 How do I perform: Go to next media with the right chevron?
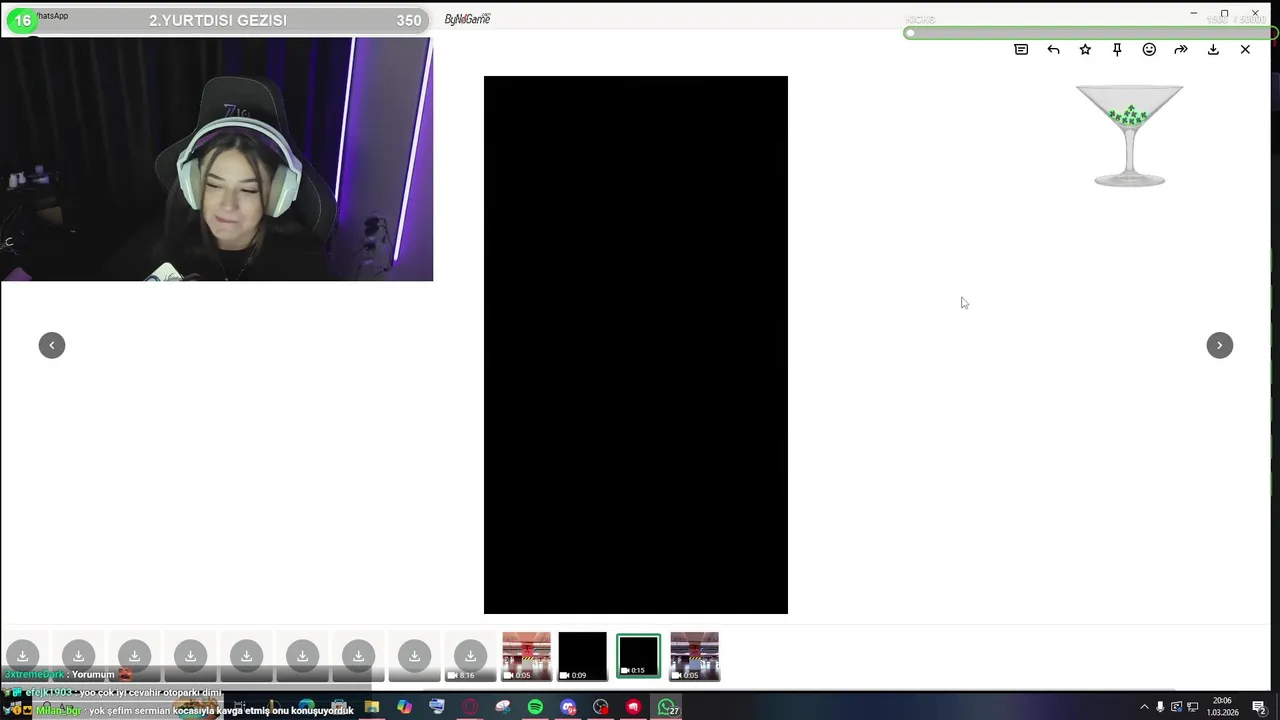pyautogui.click(x=1220, y=345)
